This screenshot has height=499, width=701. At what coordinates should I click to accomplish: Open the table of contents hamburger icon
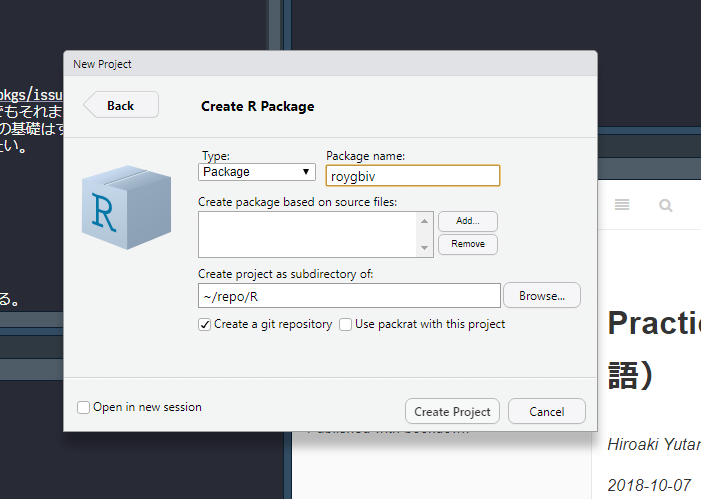point(622,205)
